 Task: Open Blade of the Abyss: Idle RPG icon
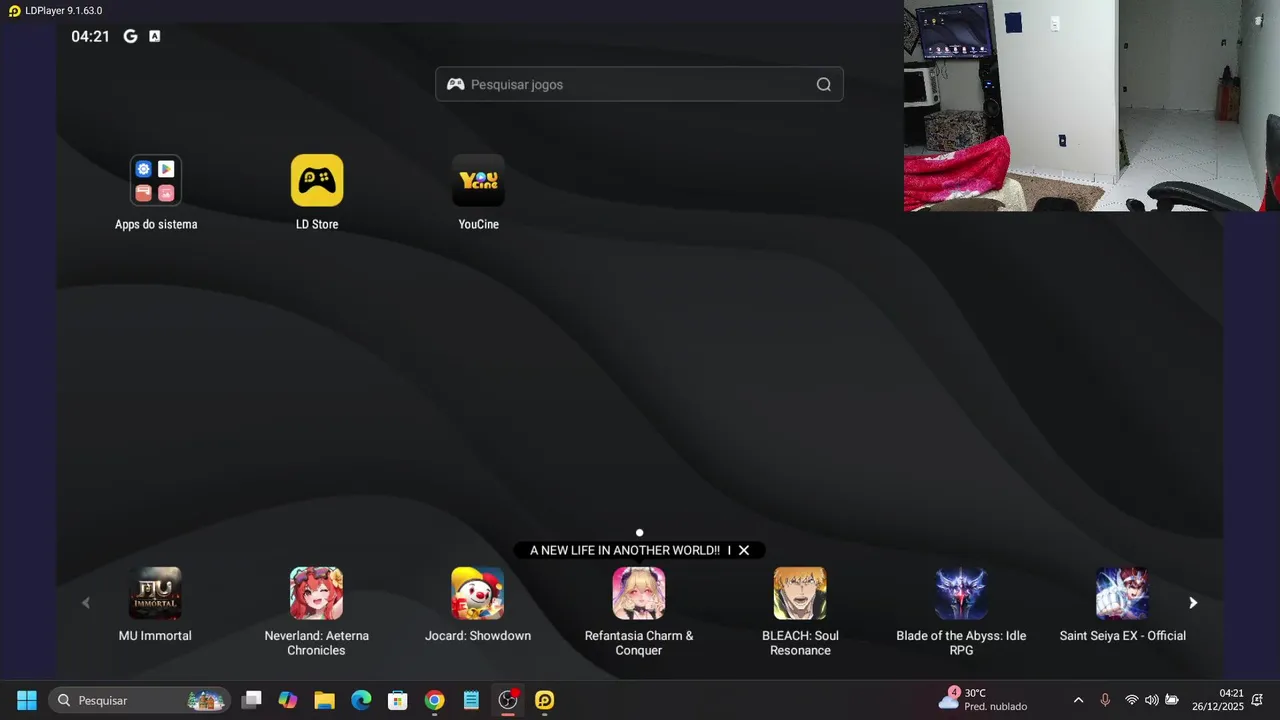(x=961, y=593)
